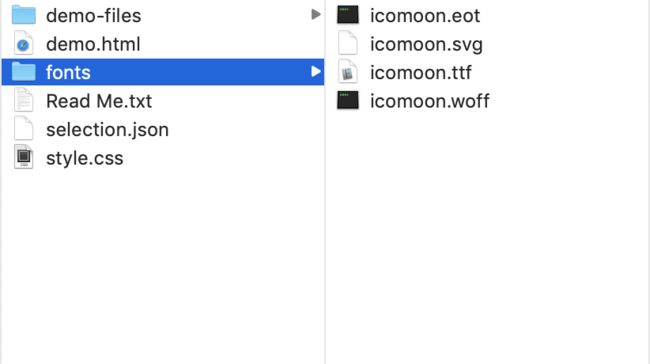Select the style.css file icon
The height and width of the screenshot is (364, 650).
coord(24,157)
